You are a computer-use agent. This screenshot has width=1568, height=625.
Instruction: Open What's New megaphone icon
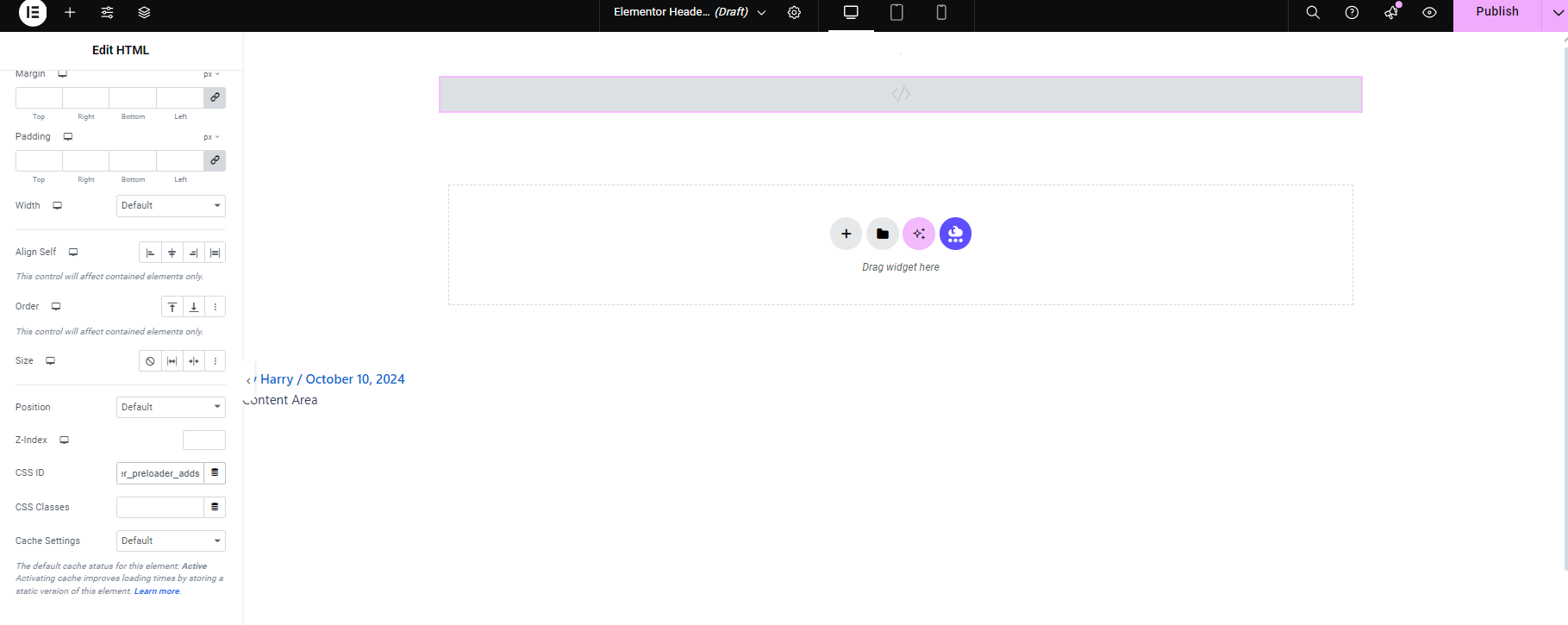1390,13
